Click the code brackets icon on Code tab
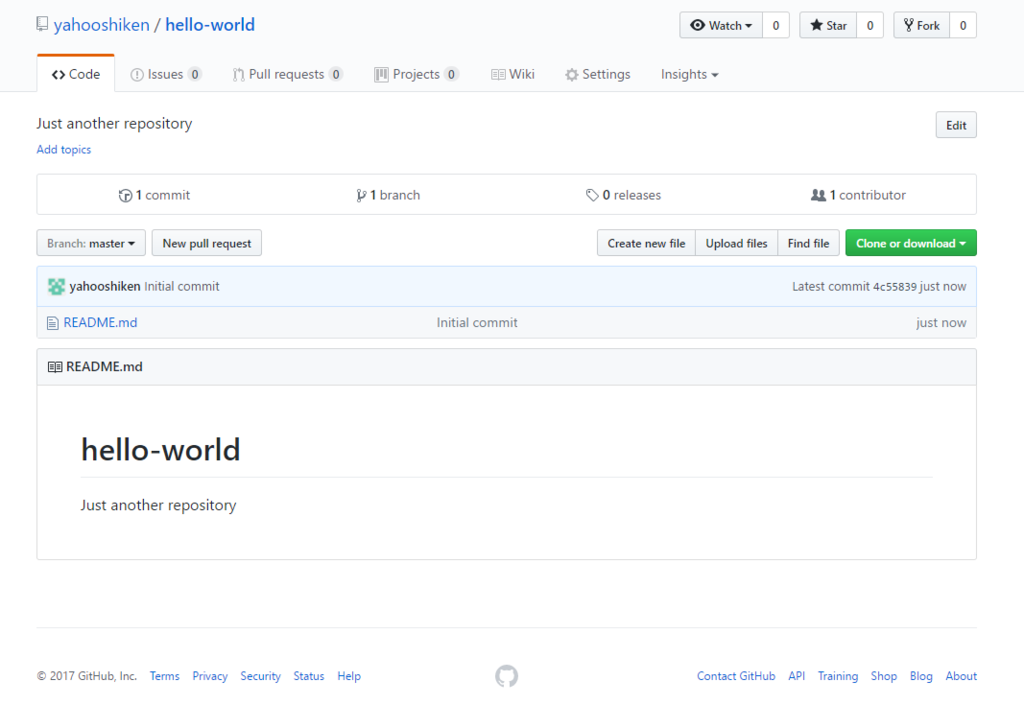This screenshot has width=1024, height=728. click(x=58, y=74)
